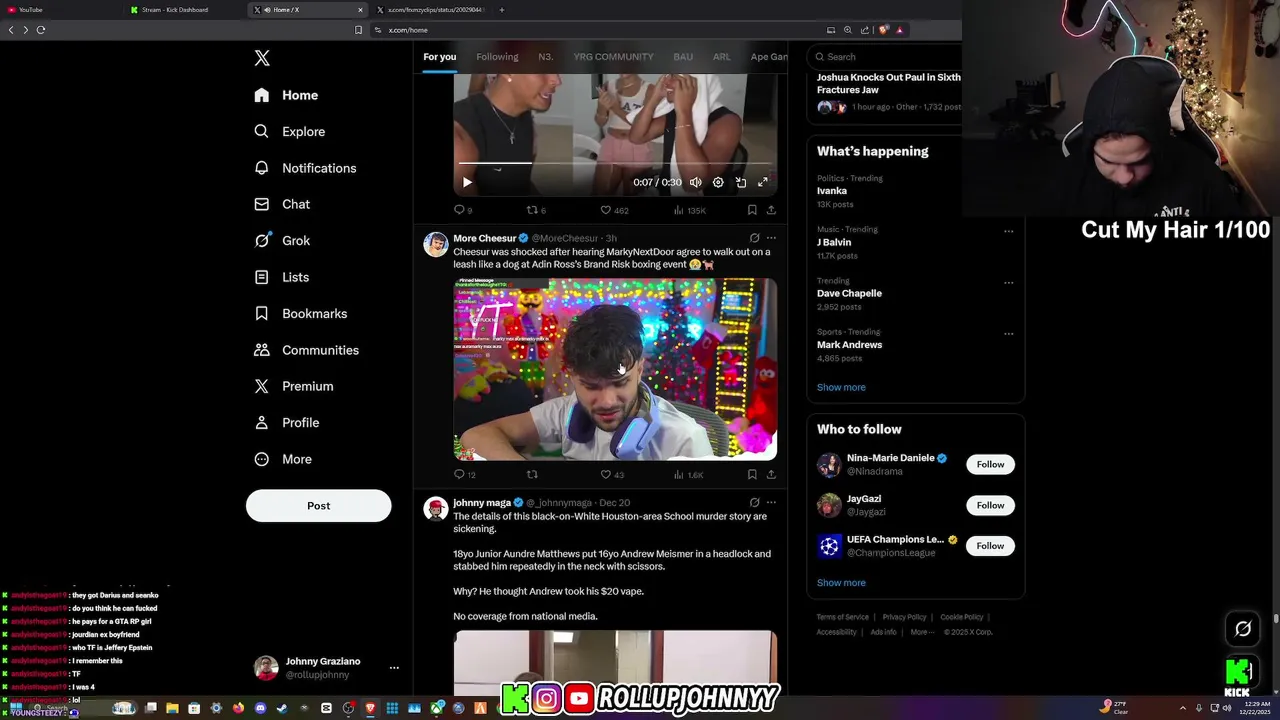Open the Ivanka trending topic
Image resolution: width=1280 pixels, height=720 pixels.
(832, 191)
